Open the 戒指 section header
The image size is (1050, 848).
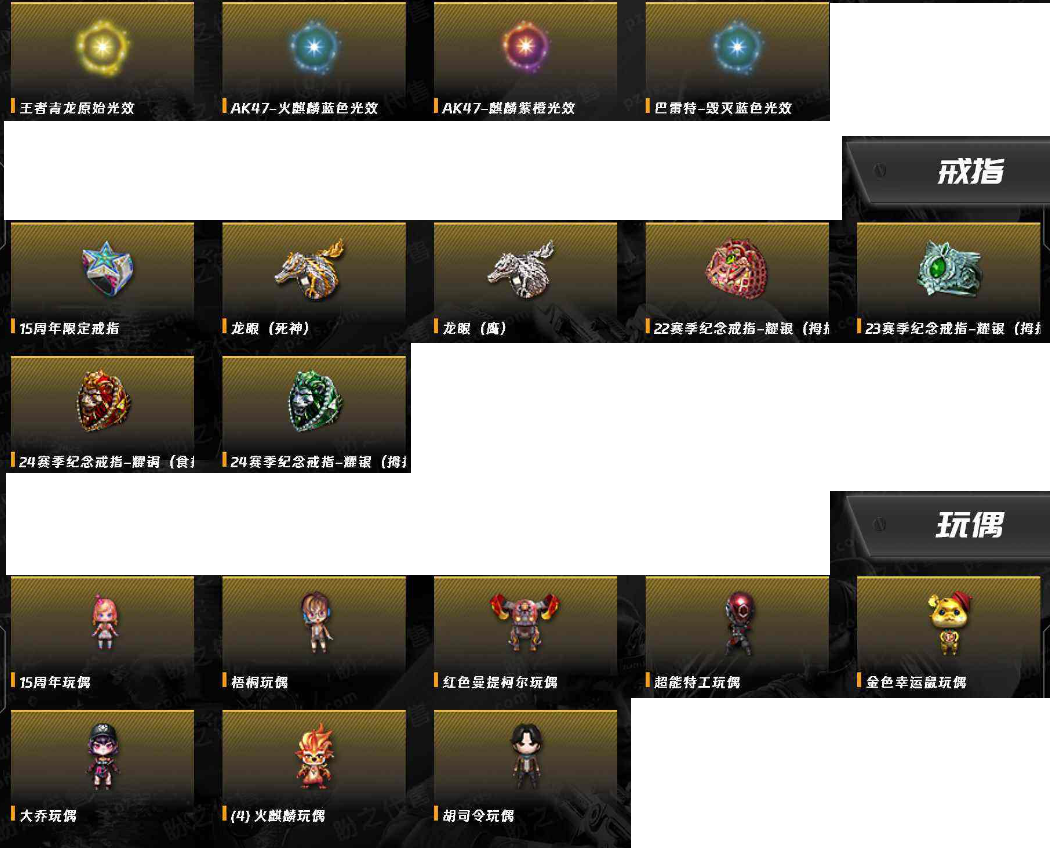(x=970, y=171)
